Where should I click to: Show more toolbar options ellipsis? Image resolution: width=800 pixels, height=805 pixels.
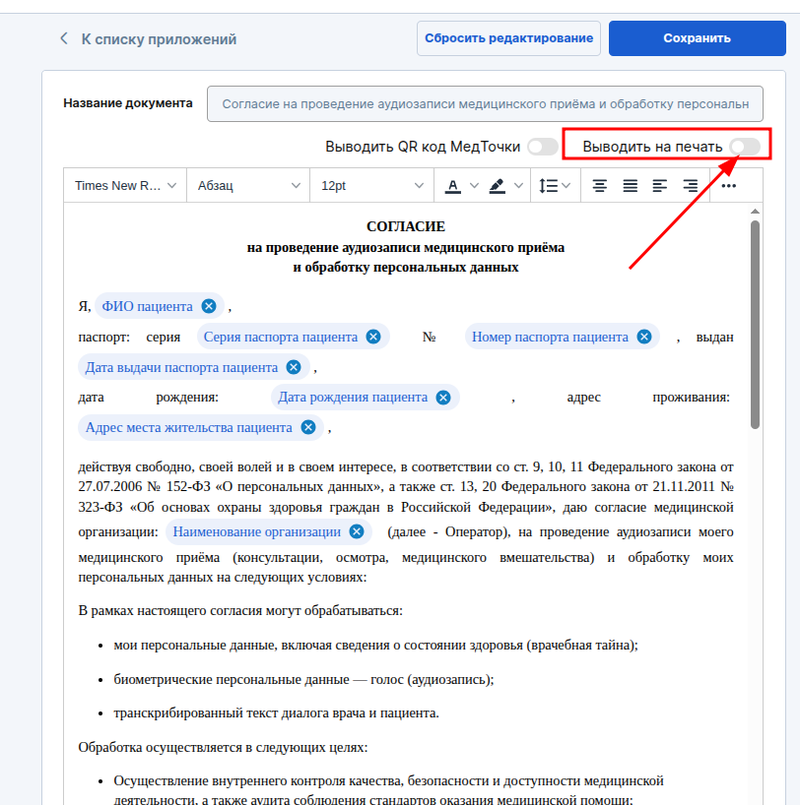coord(729,186)
